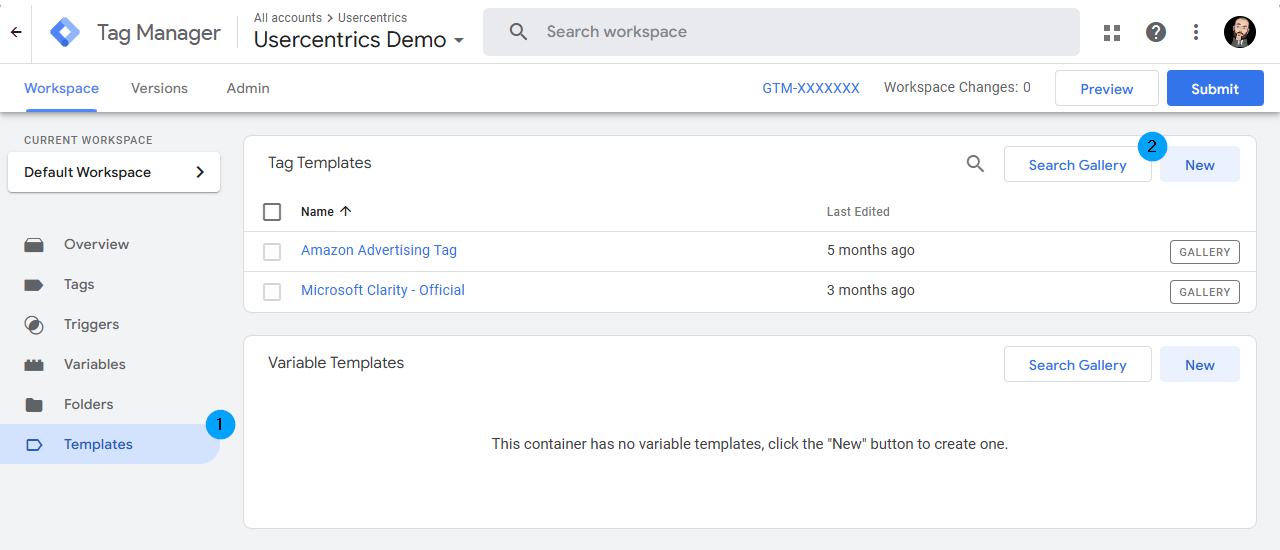Switch to the Workspace tab

(x=61, y=88)
